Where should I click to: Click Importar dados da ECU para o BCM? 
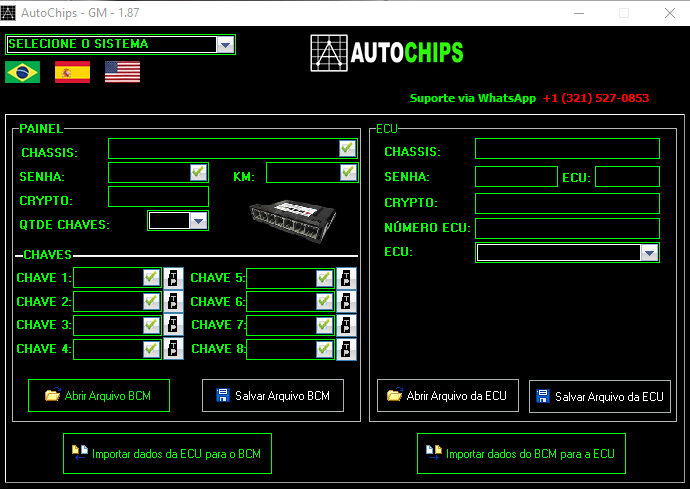[167, 453]
